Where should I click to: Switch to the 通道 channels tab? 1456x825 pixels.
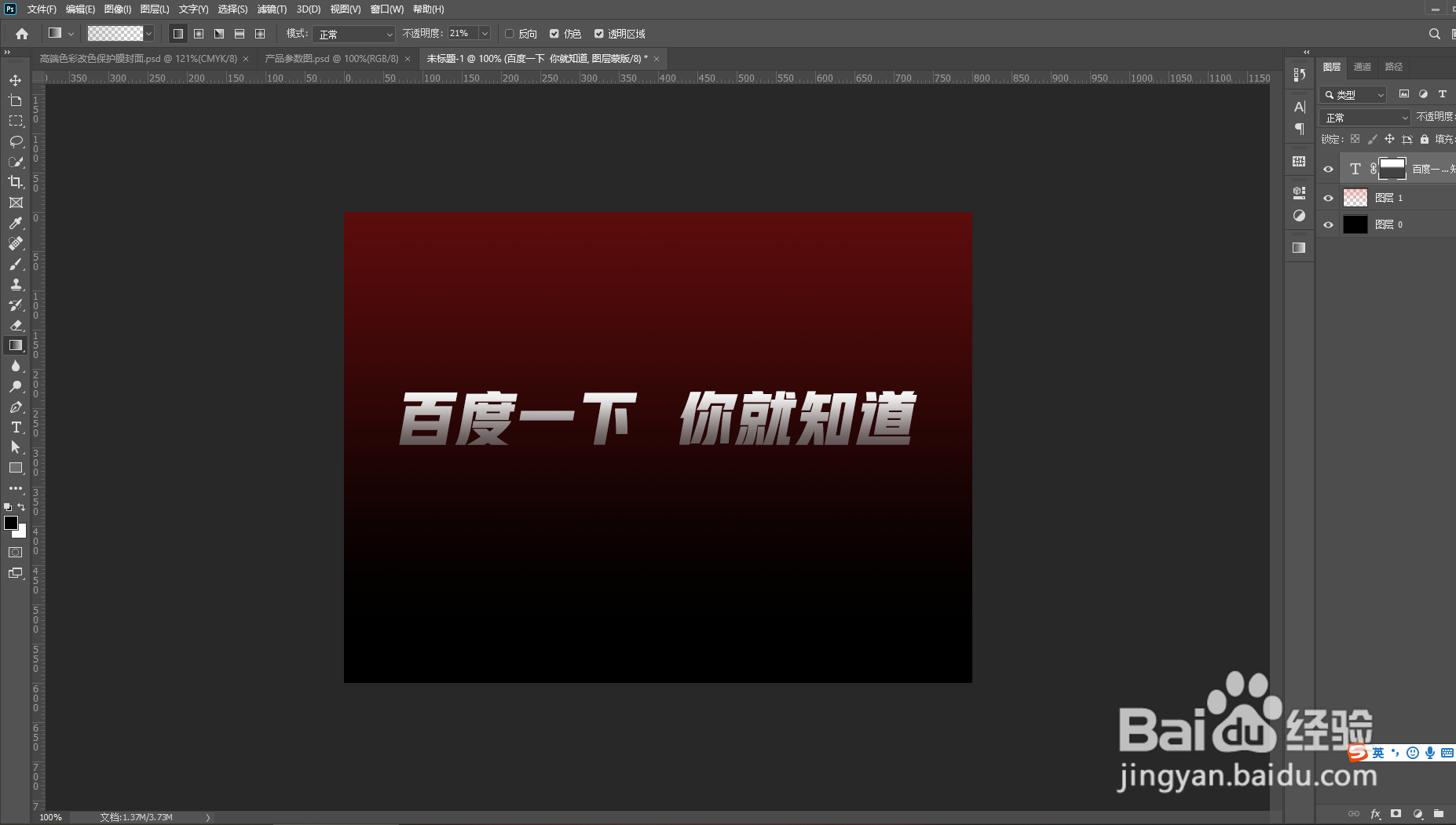(x=1363, y=67)
